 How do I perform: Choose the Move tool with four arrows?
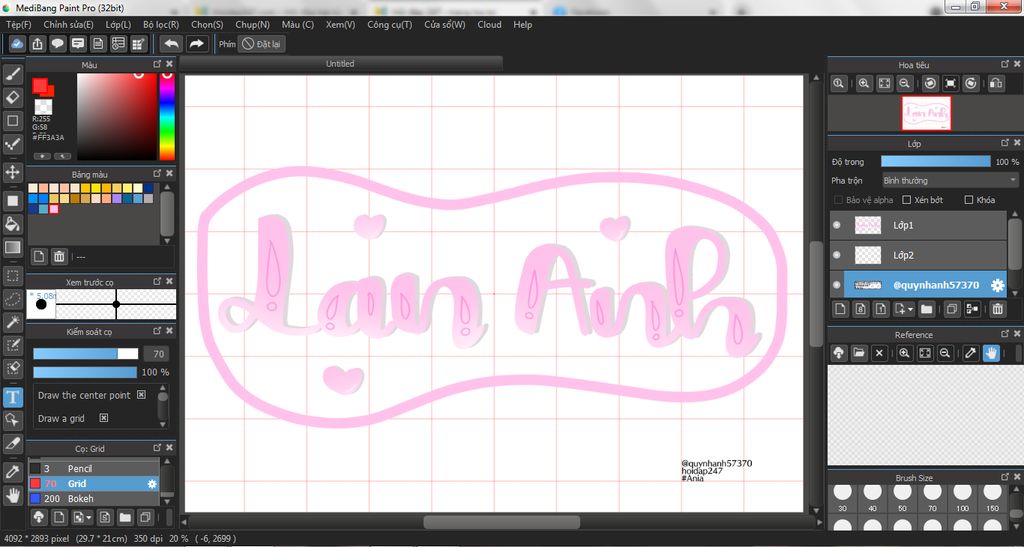click(x=12, y=172)
